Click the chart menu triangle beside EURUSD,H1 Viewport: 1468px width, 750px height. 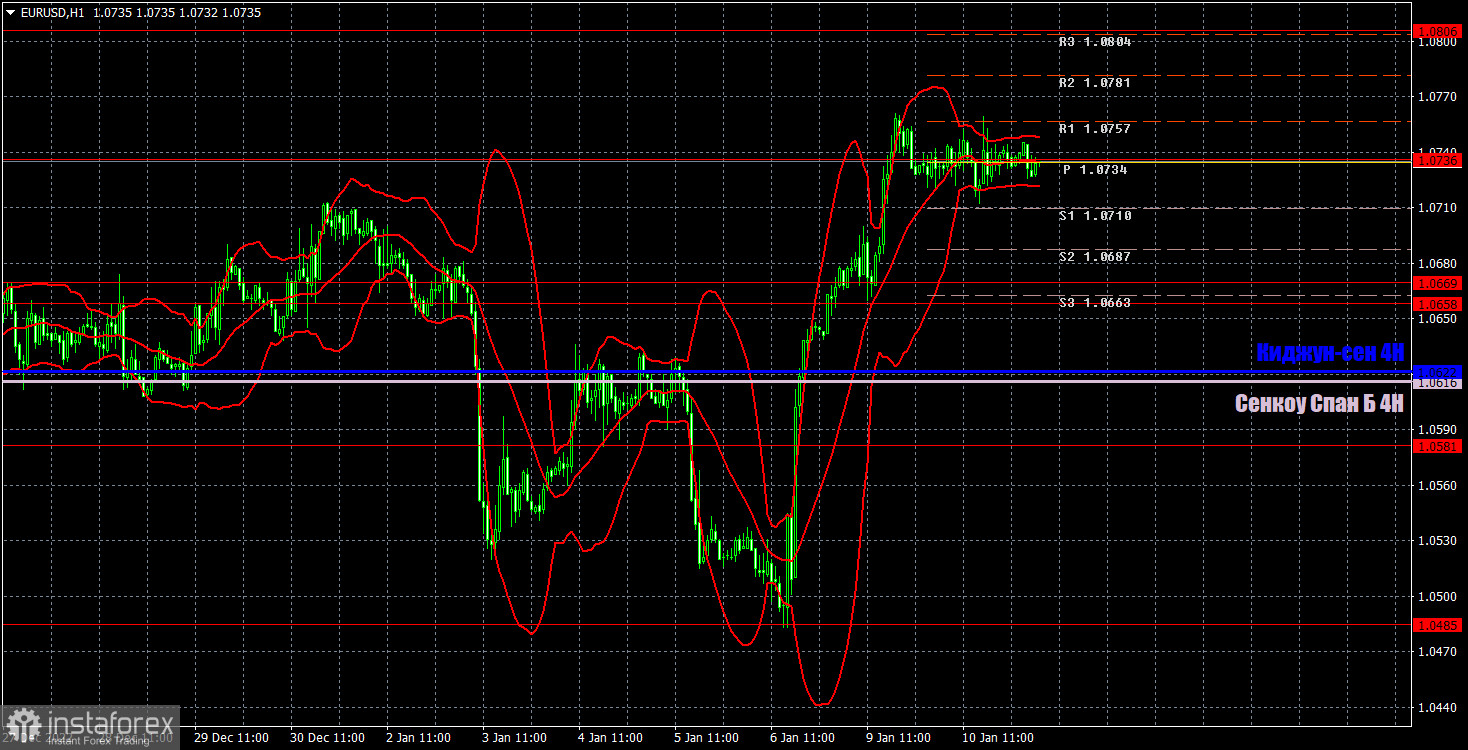(10, 13)
